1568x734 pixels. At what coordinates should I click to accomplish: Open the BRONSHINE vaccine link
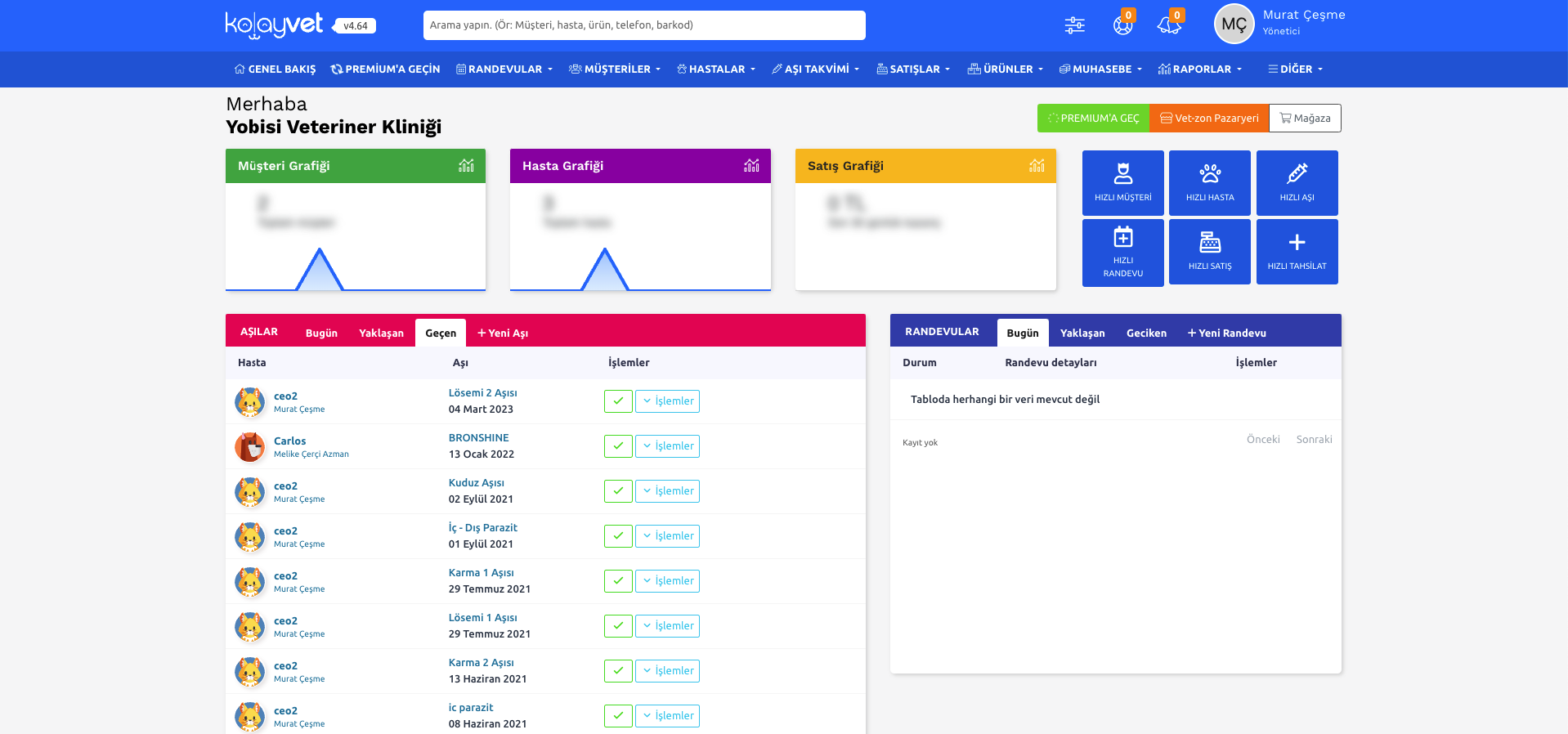click(478, 438)
